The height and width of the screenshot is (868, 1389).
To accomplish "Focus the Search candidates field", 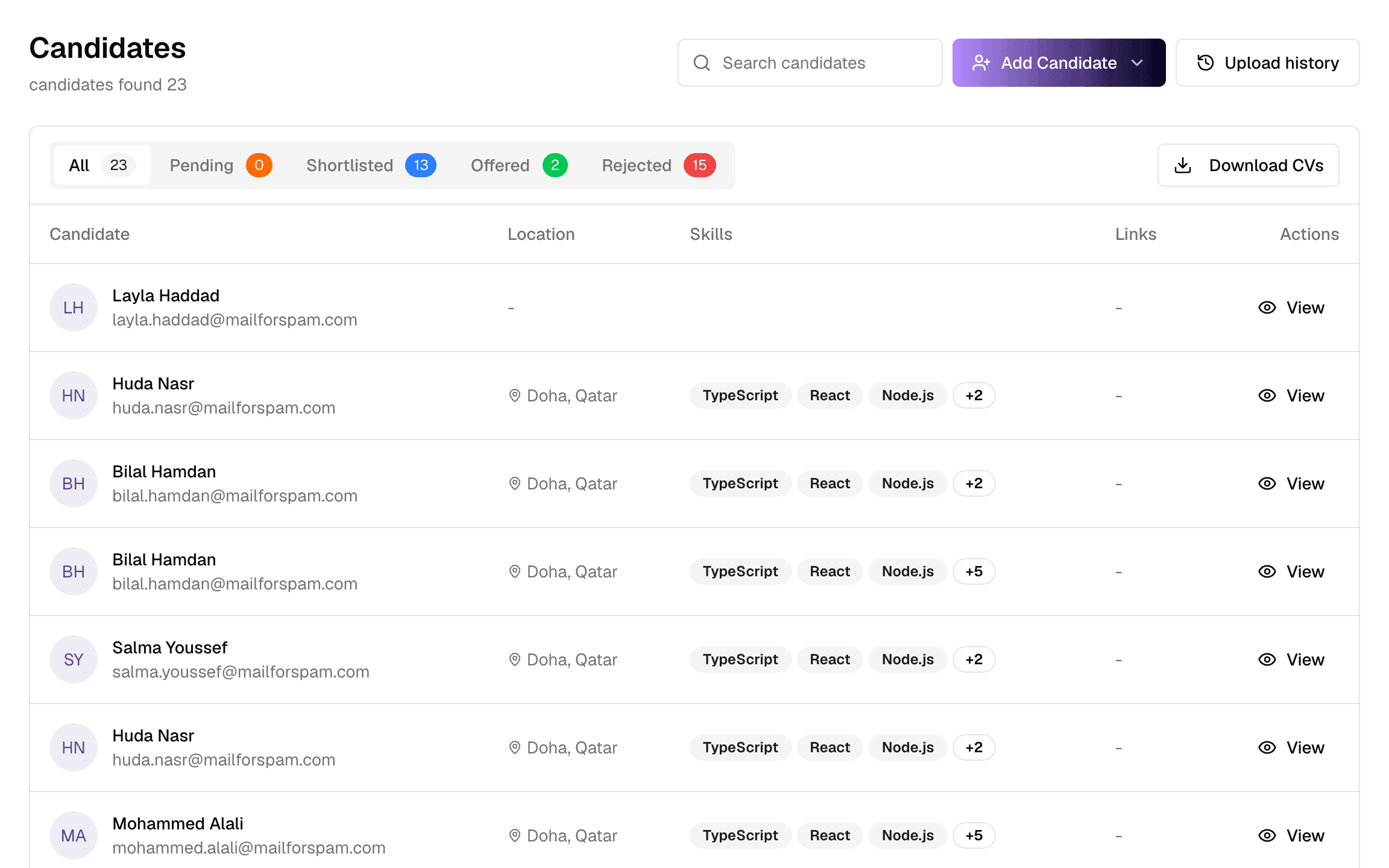I will pos(810,63).
